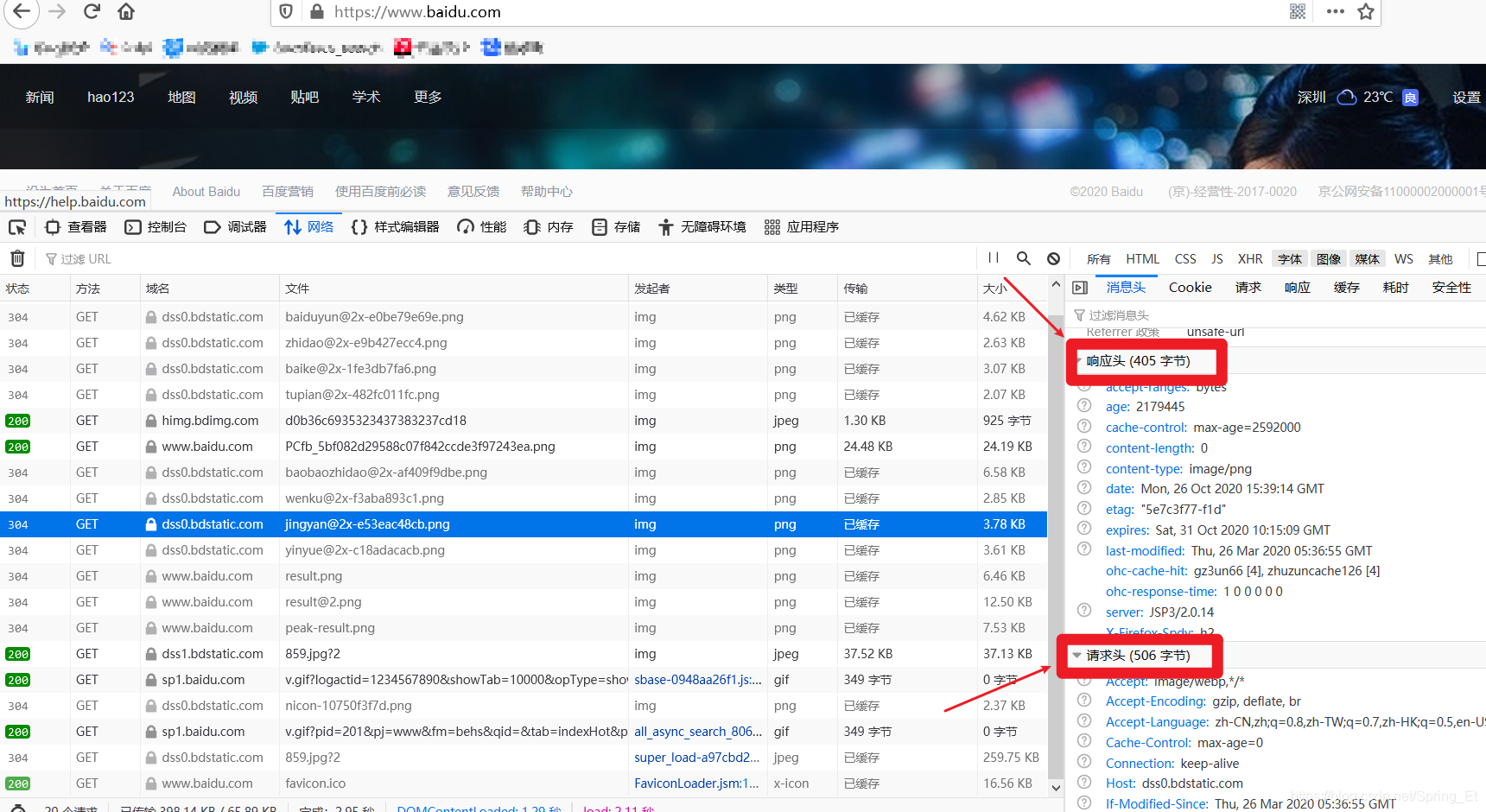Toggle the WS websocket filter

[x=1404, y=259]
